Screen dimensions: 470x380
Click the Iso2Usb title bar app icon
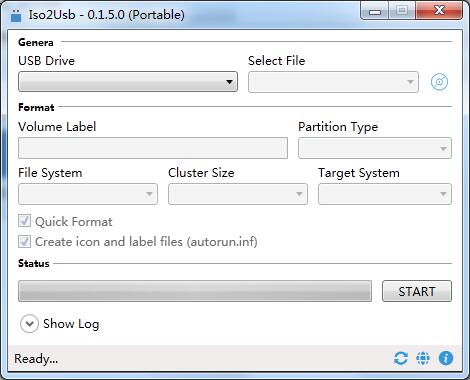[x=16, y=15]
